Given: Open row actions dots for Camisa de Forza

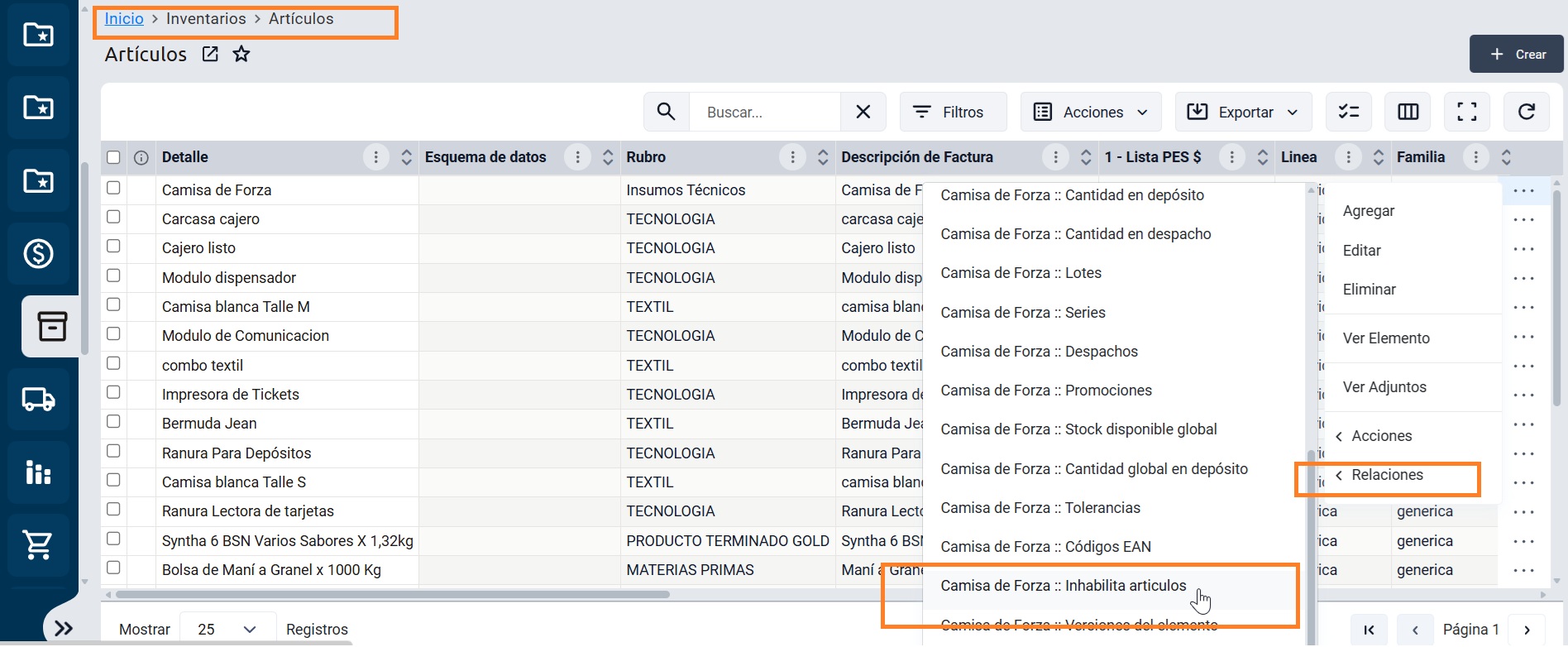Looking at the screenshot, I should (x=1523, y=190).
